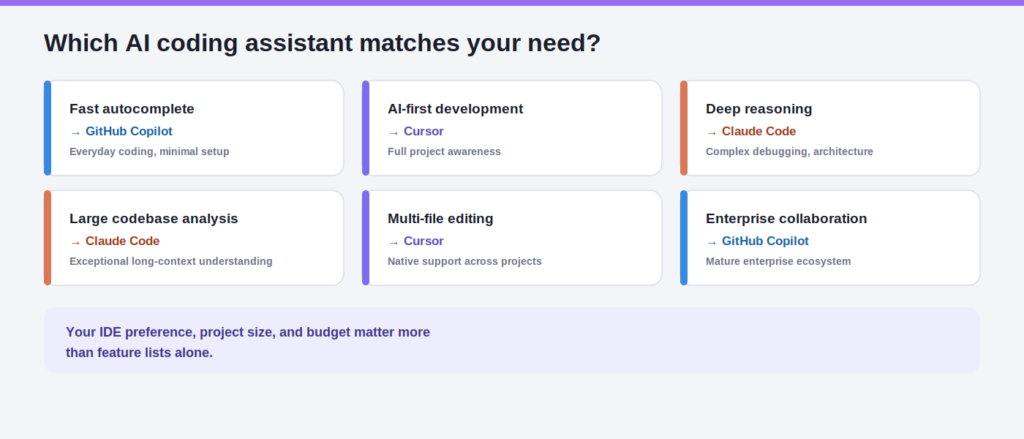1024x439 pixels.
Task: Select the 'Everyday coding, minimal setup' text
Action: point(150,152)
